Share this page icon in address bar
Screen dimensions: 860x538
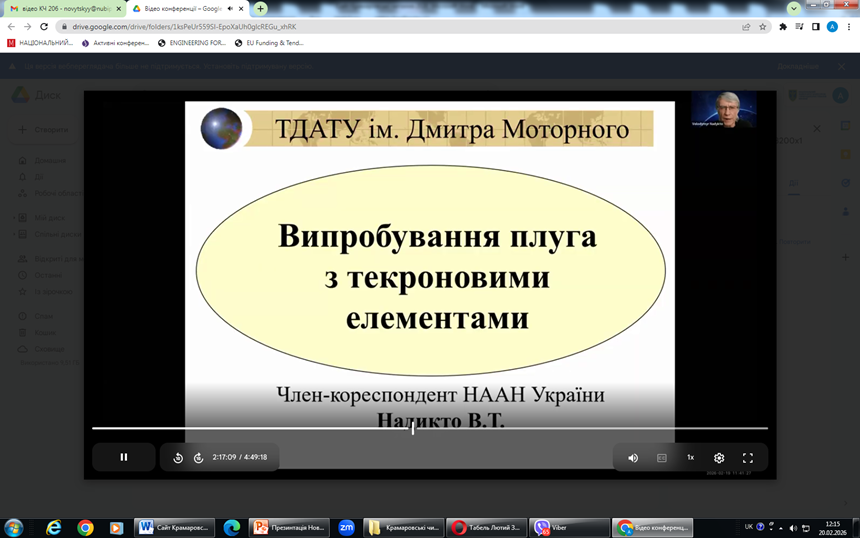tap(746, 26)
